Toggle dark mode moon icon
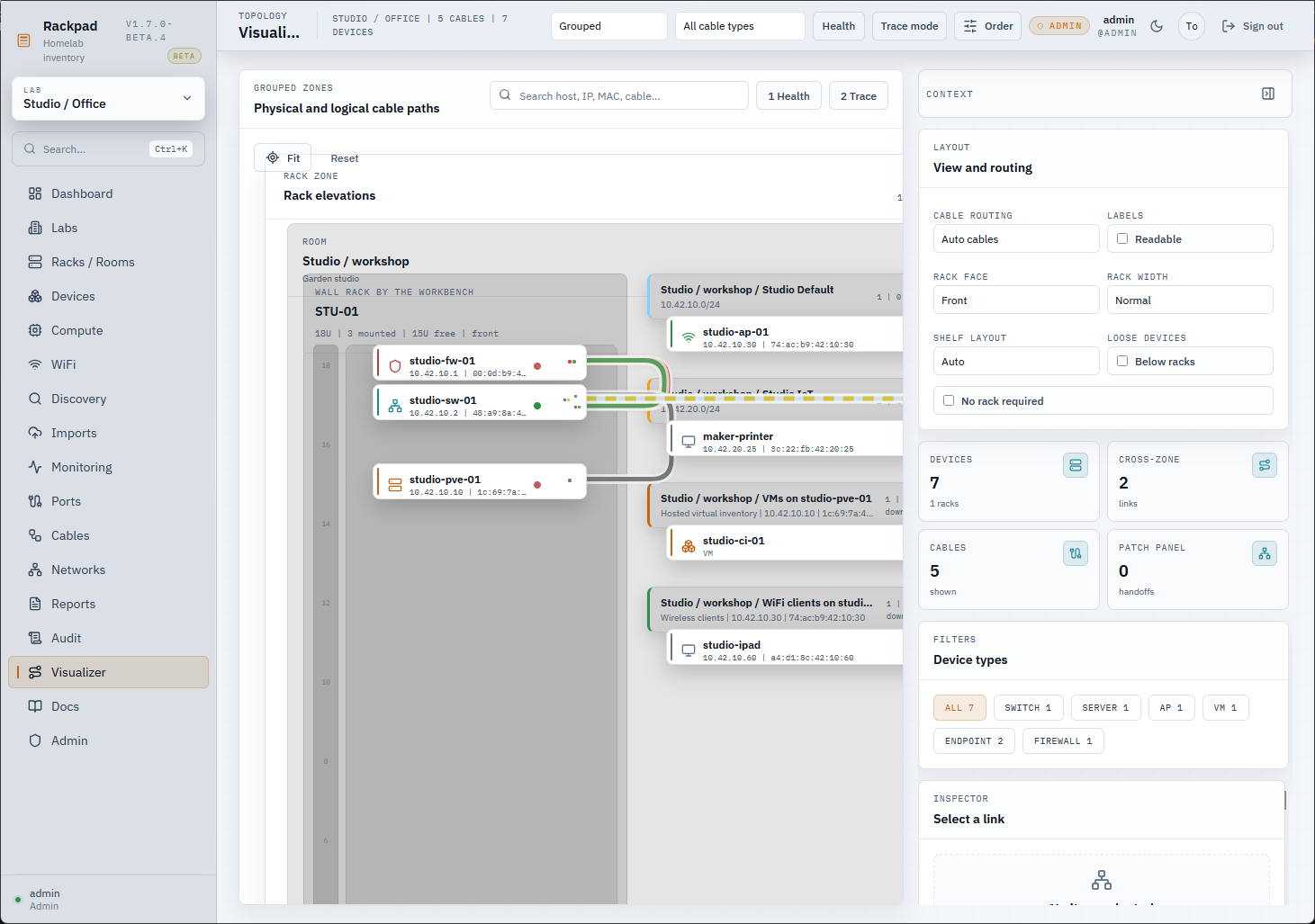Viewport: 1315px width, 924px height. coord(1157,26)
